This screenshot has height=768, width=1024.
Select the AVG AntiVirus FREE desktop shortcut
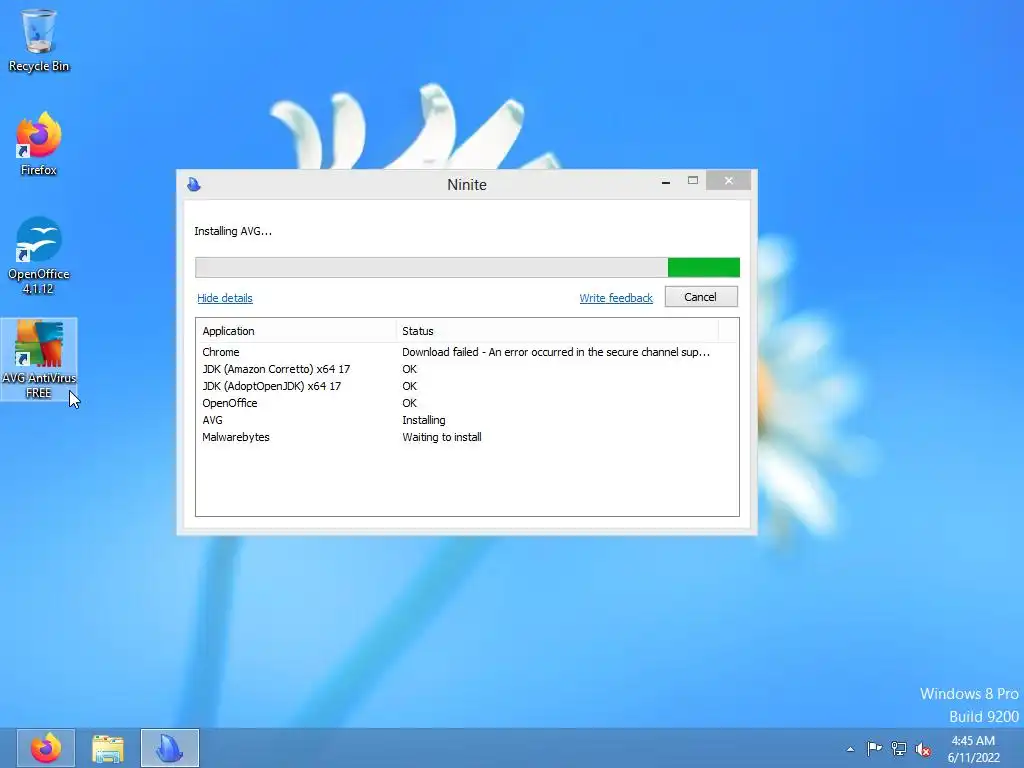[39, 359]
